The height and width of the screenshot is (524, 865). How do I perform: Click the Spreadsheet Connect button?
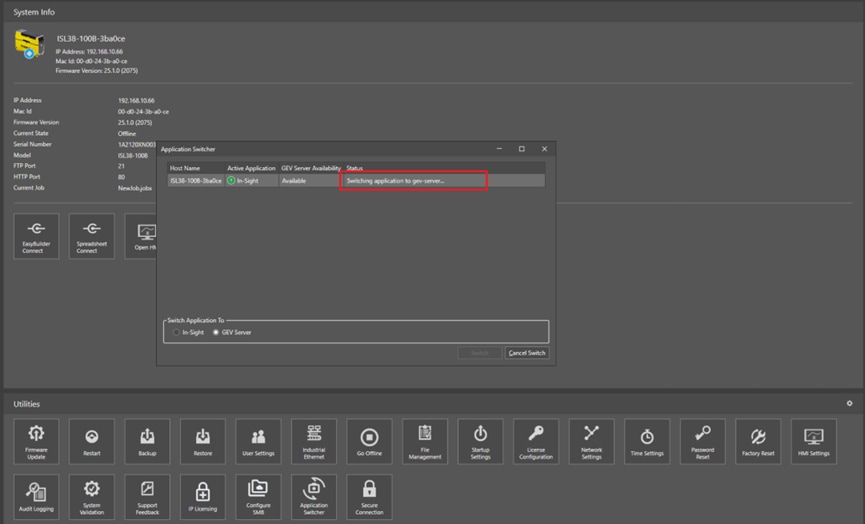(x=87, y=236)
